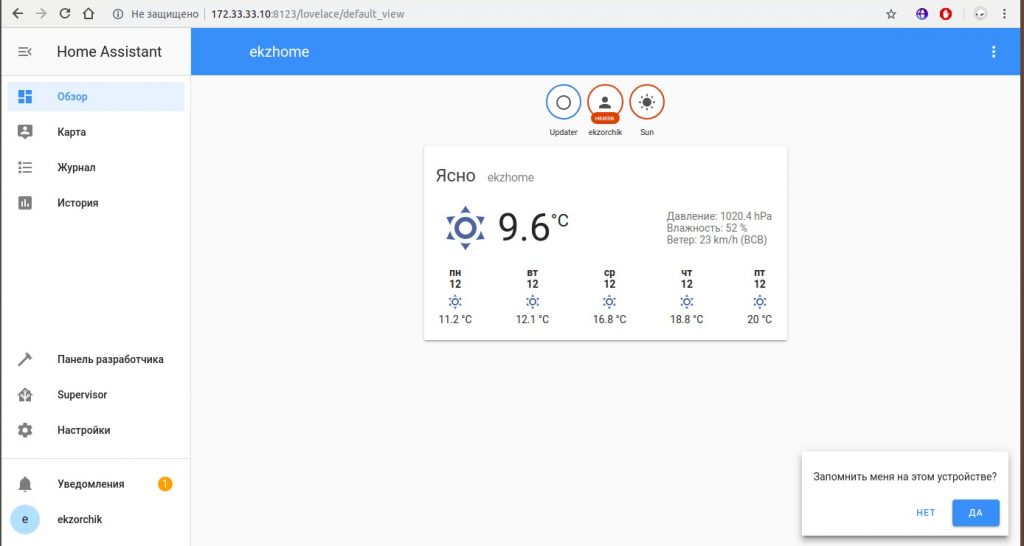Open the История panel
Screen dimensions: 1024x546
pos(77,203)
